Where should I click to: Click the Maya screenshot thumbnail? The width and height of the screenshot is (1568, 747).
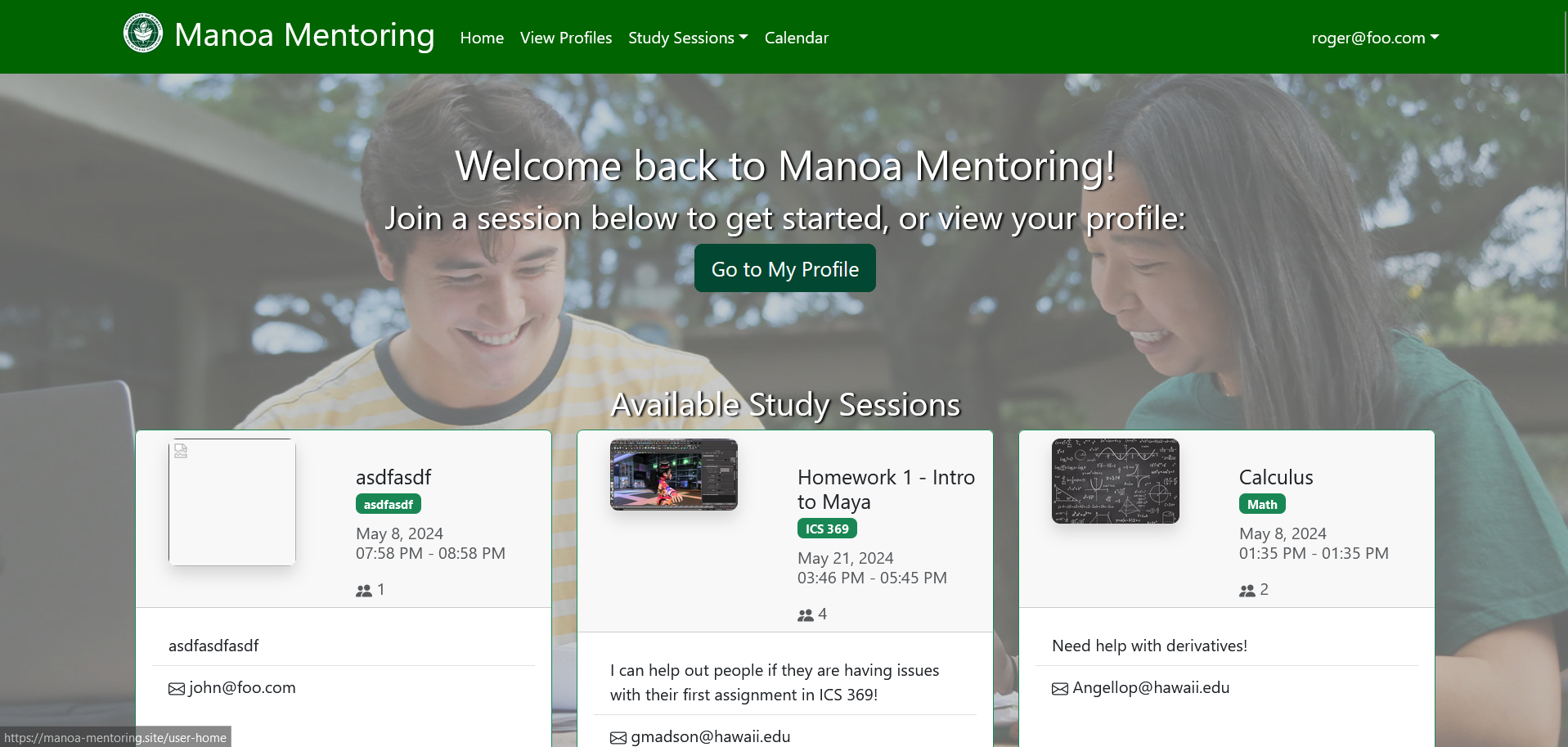click(674, 475)
